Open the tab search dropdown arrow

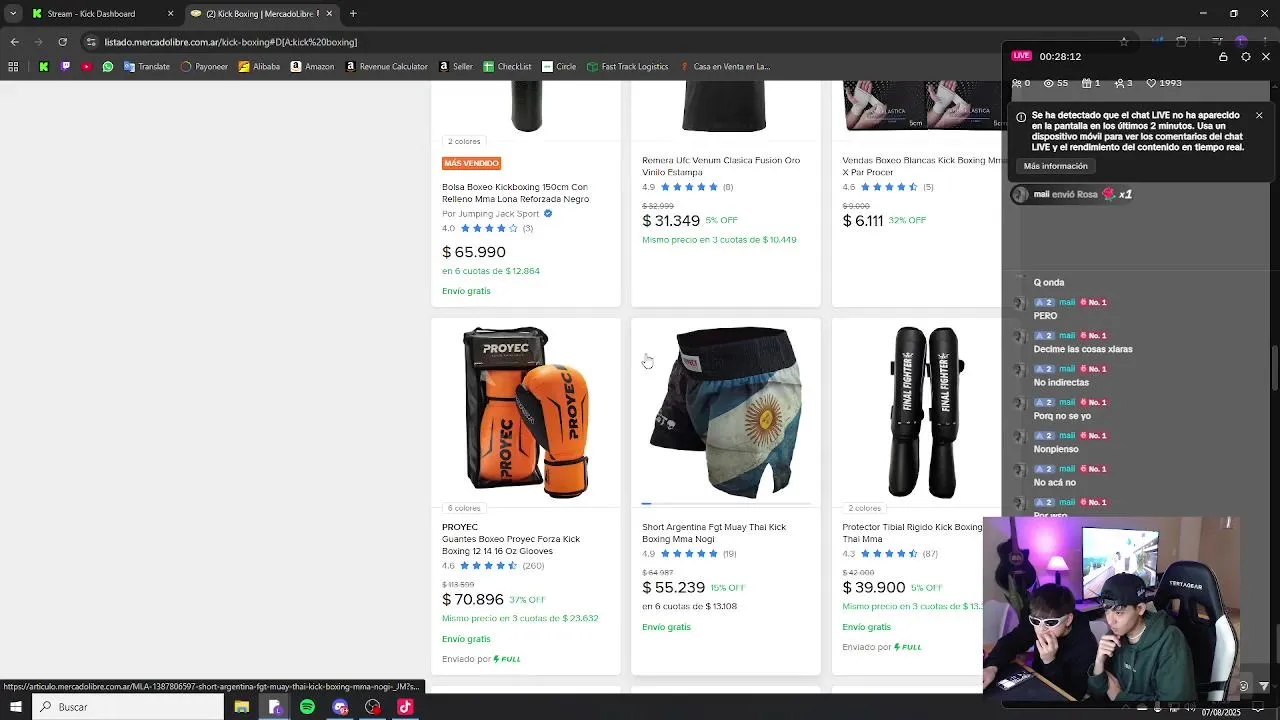[x=13, y=13]
